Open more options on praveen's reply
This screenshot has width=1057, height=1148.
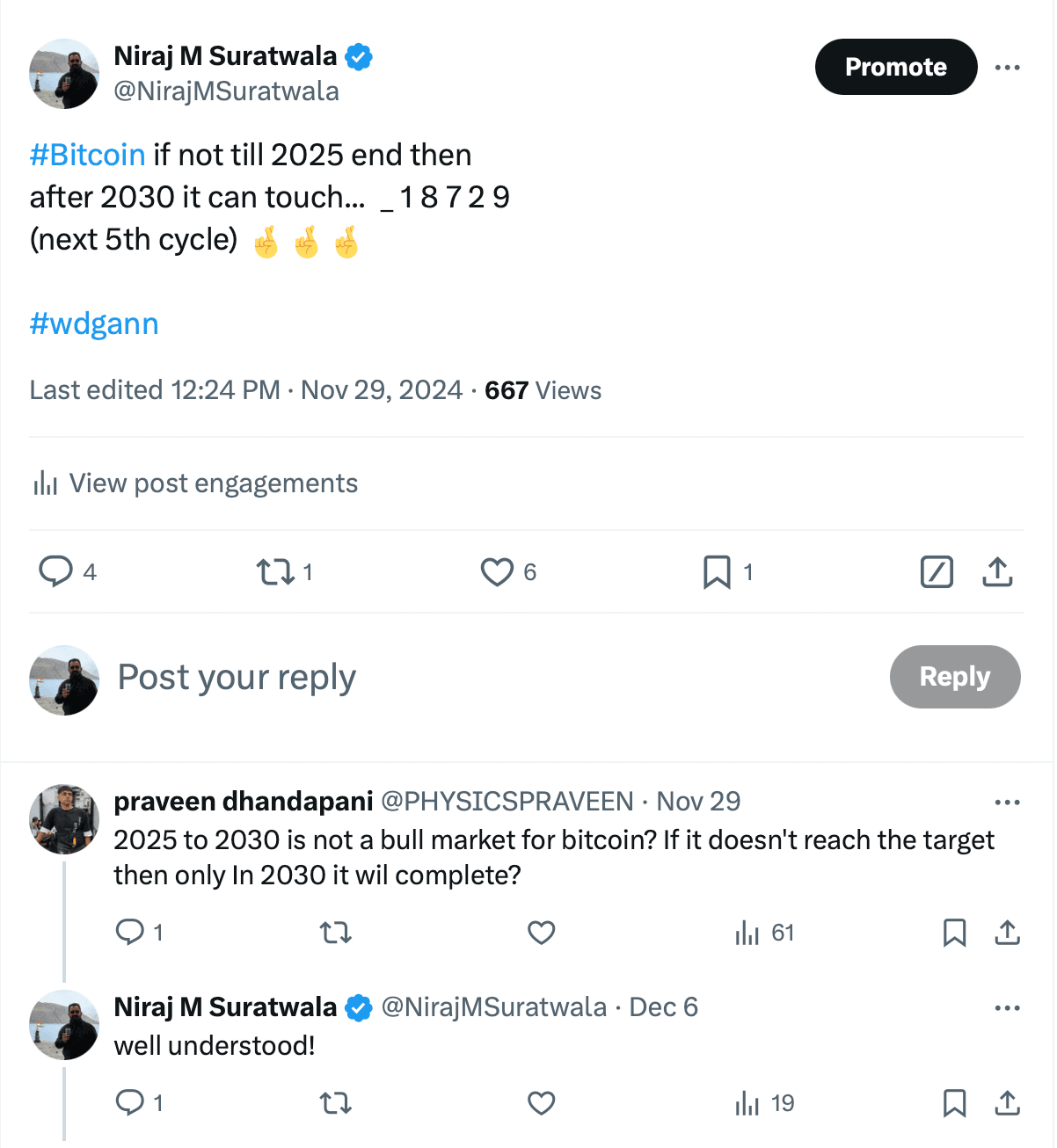1008,802
